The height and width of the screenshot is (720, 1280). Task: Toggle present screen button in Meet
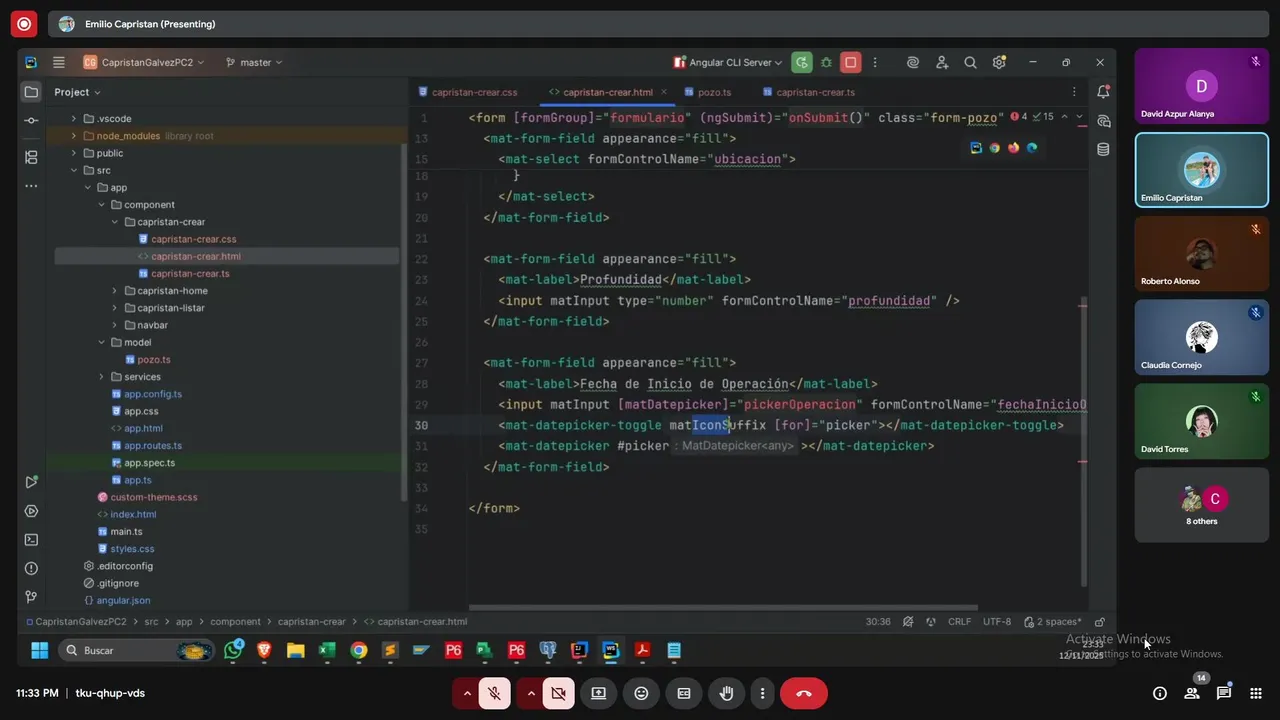tap(598, 693)
